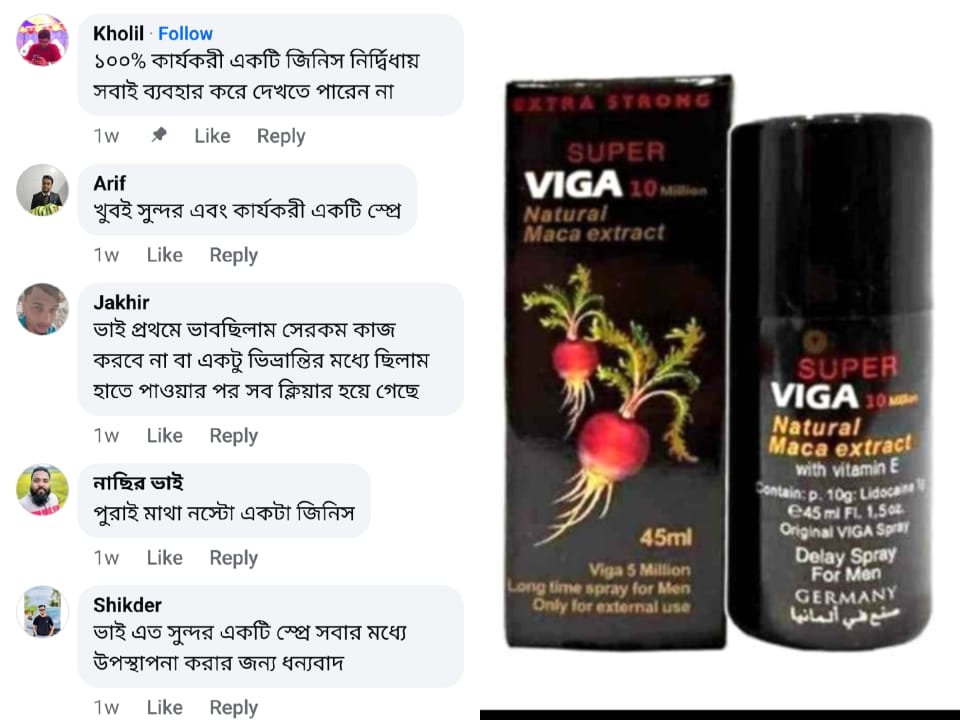The width and height of the screenshot is (960, 720).
Task: Like Shikder's comment
Action: [165, 707]
